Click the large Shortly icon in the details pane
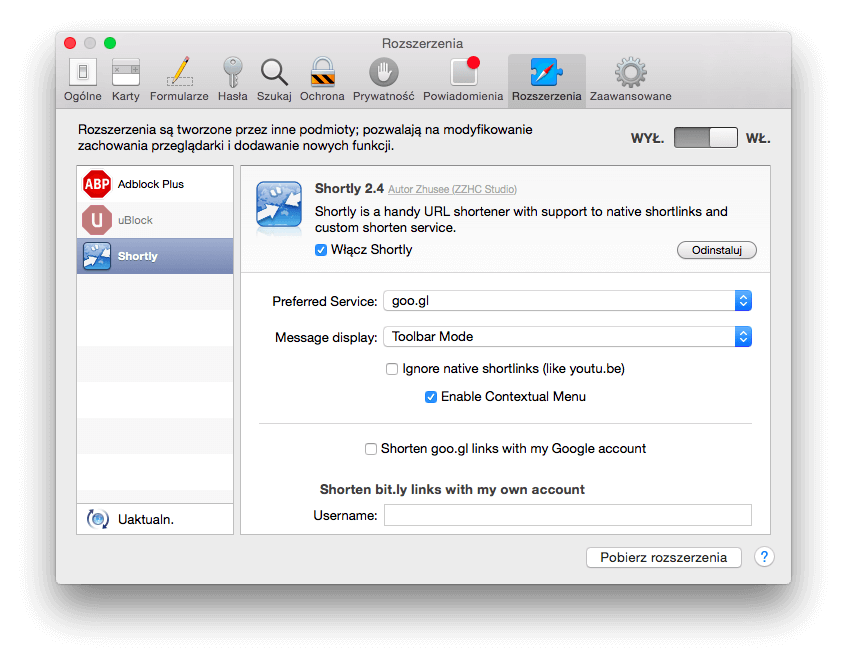 (279, 205)
